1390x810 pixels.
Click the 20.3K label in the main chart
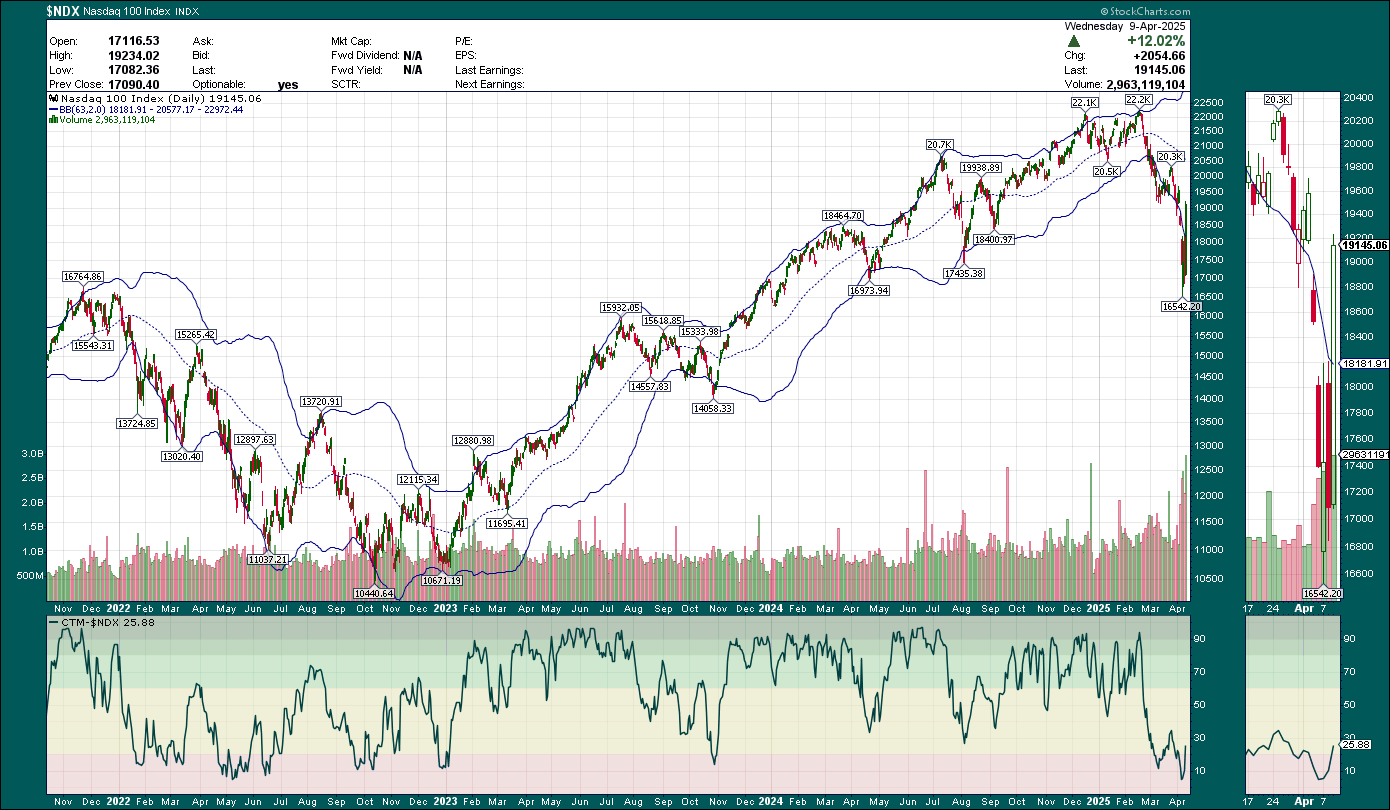point(1170,157)
